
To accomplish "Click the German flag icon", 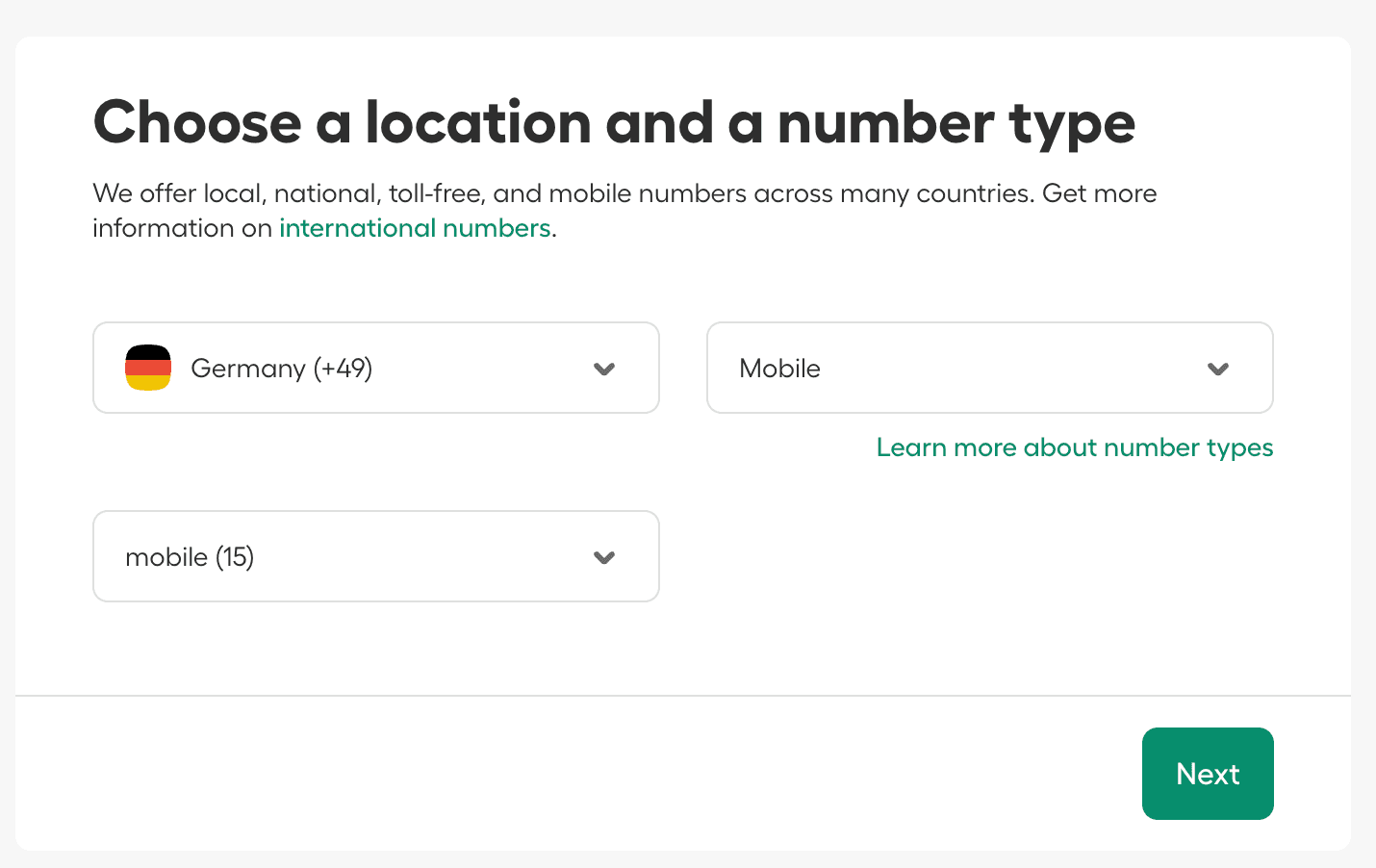I will (x=148, y=367).
